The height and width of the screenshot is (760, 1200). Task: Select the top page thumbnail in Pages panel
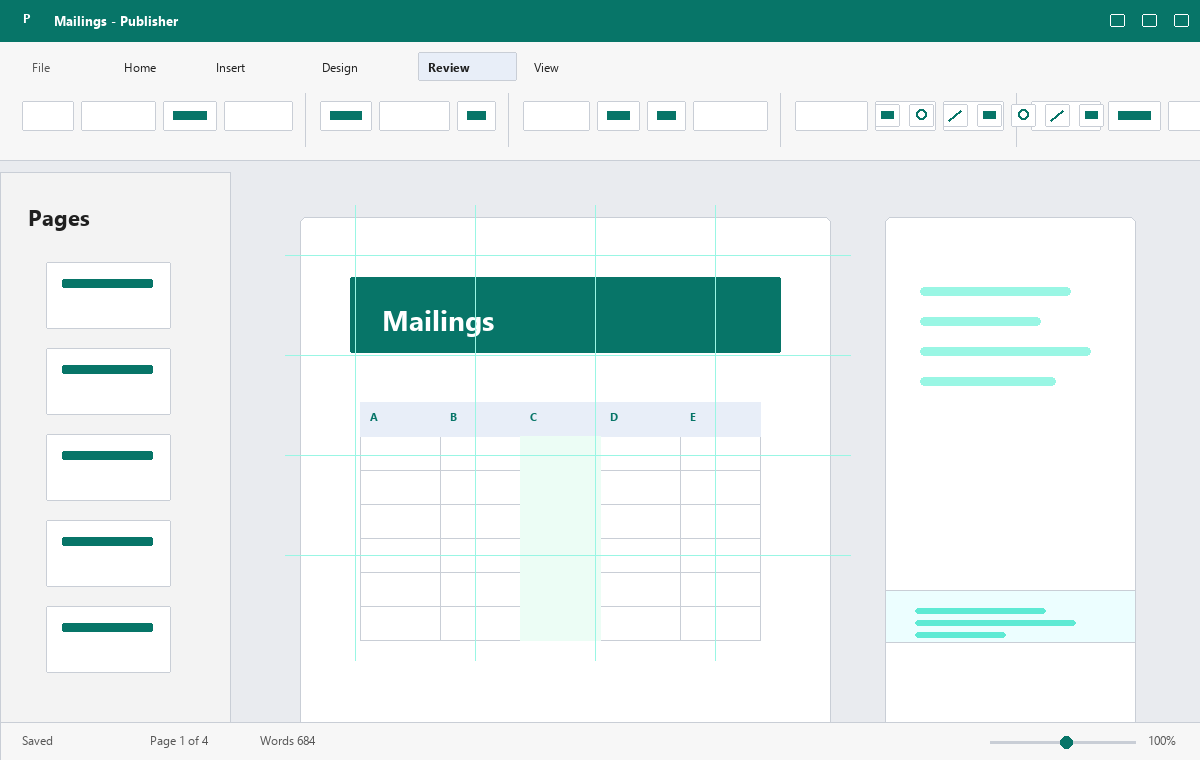[x=108, y=295]
